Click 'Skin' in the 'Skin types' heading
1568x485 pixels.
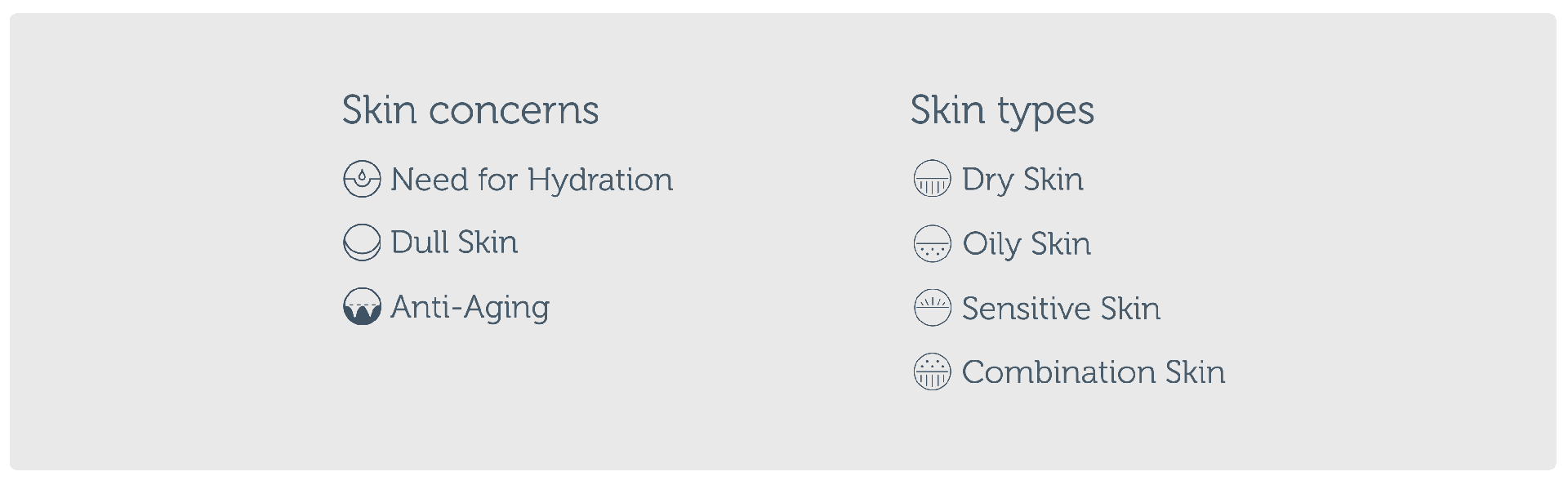tap(947, 110)
